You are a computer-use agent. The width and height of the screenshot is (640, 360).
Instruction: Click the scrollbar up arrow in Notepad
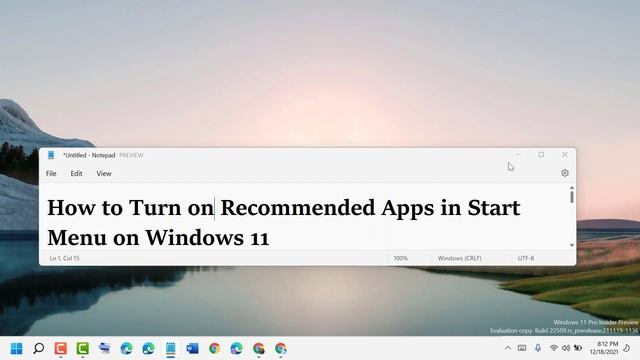(x=572, y=188)
